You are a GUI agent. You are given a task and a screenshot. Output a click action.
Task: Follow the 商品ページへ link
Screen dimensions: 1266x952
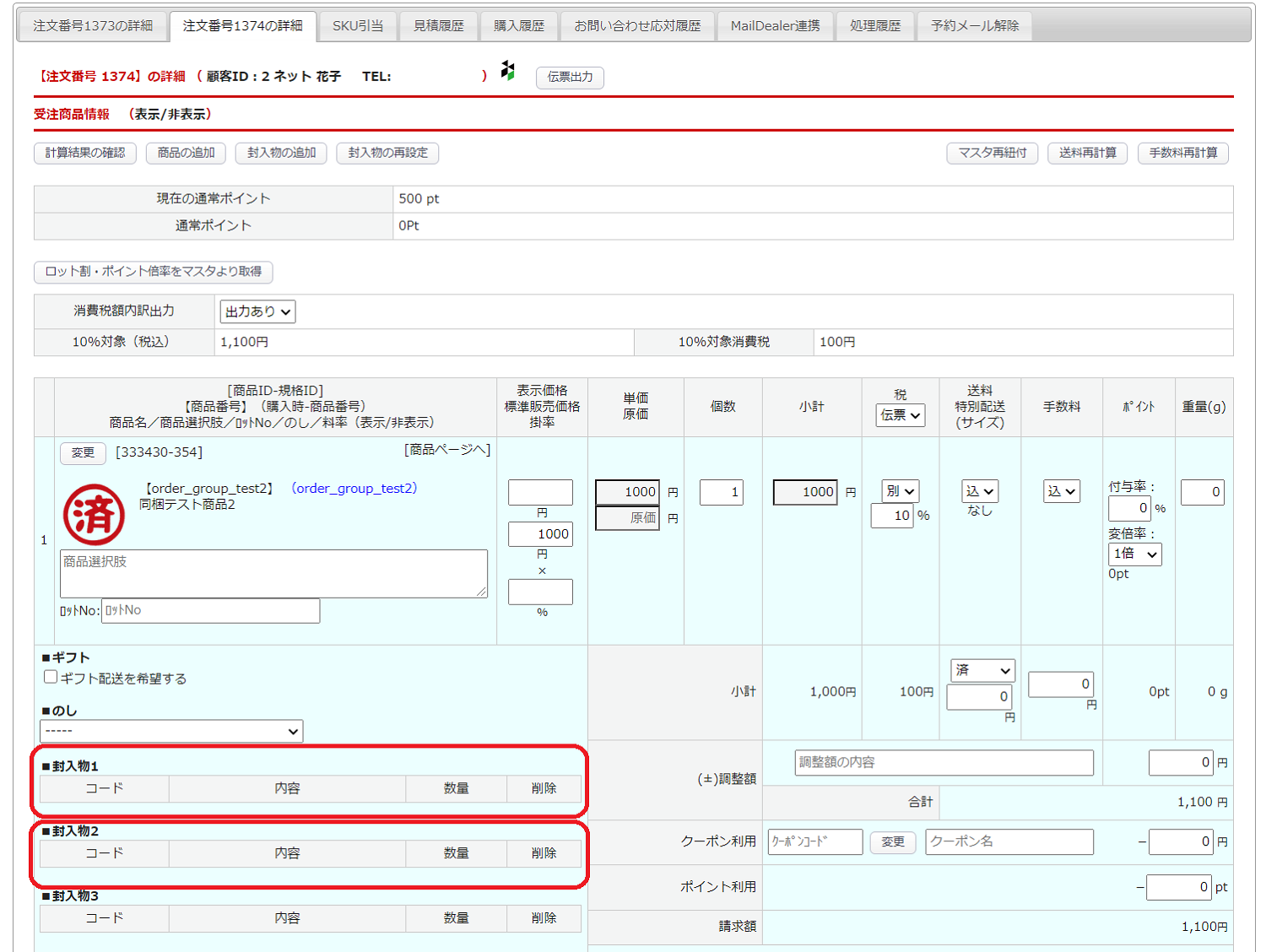pyautogui.click(x=446, y=450)
